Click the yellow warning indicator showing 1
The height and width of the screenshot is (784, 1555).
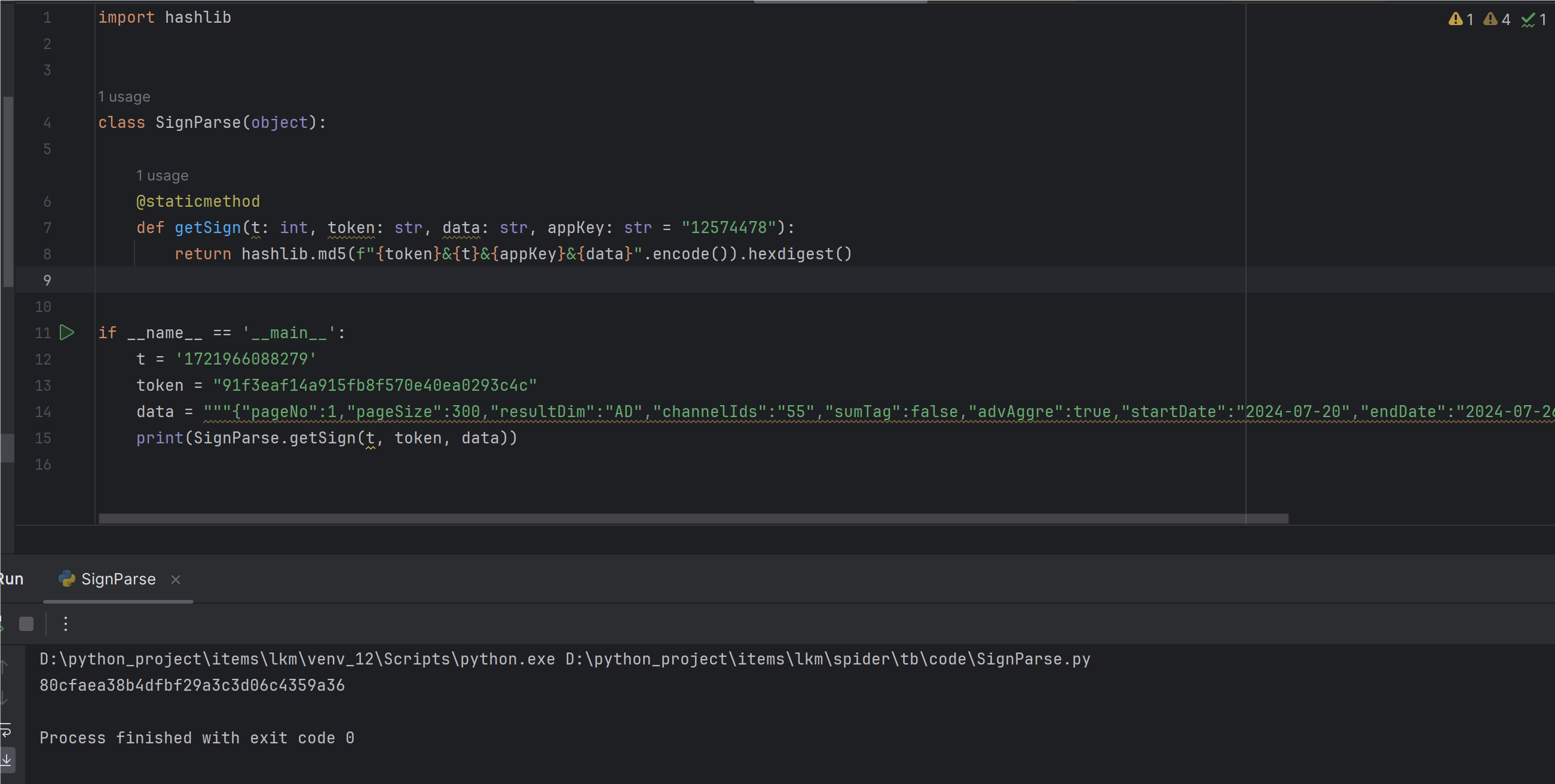point(1460,19)
